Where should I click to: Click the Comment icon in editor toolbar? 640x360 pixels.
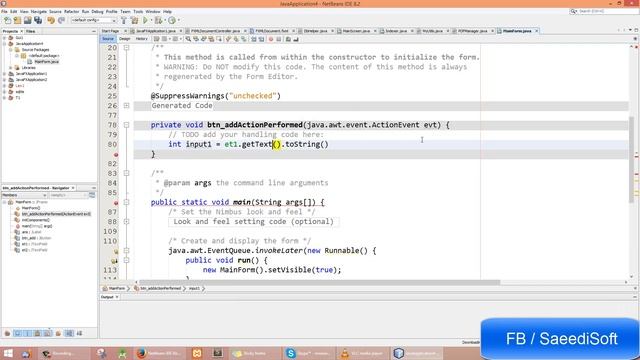(288, 39)
